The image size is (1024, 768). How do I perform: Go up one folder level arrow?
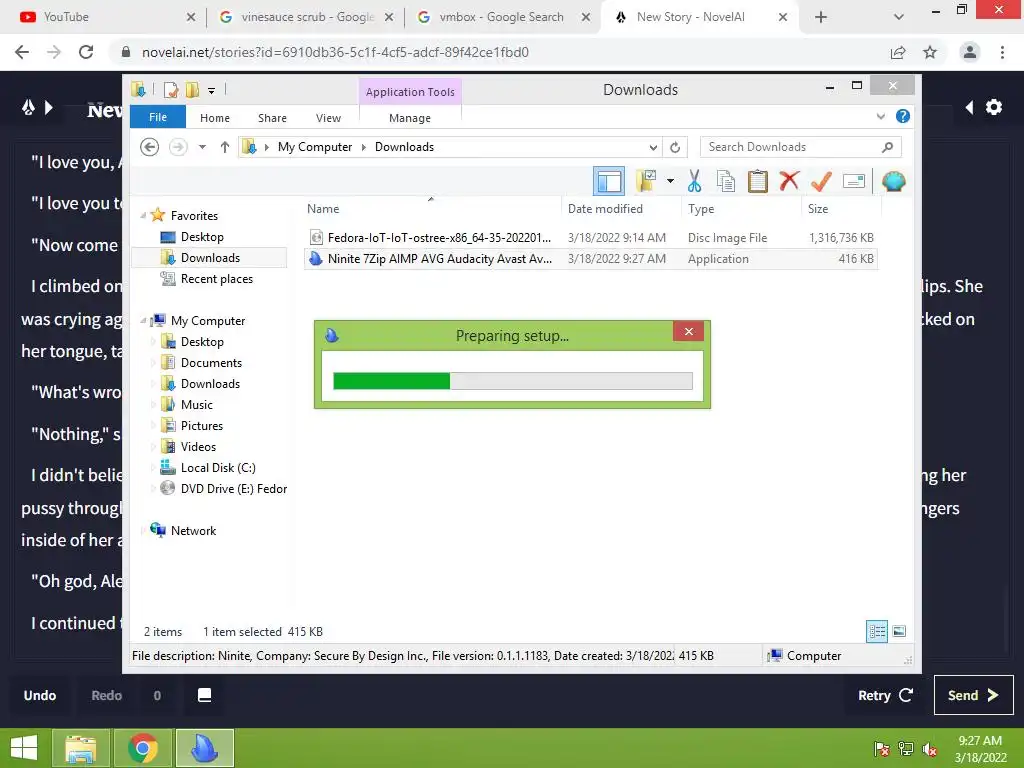(x=225, y=147)
